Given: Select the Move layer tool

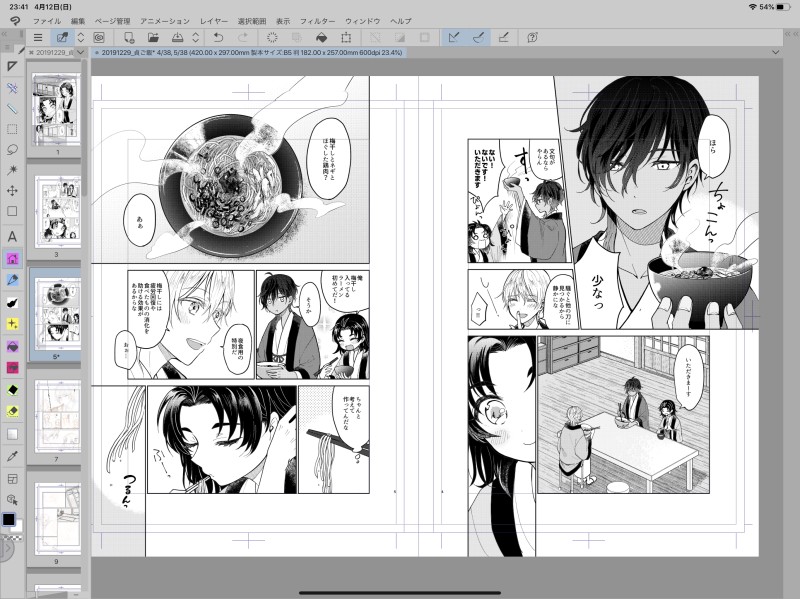Looking at the screenshot, I should (x=12, y=190).
